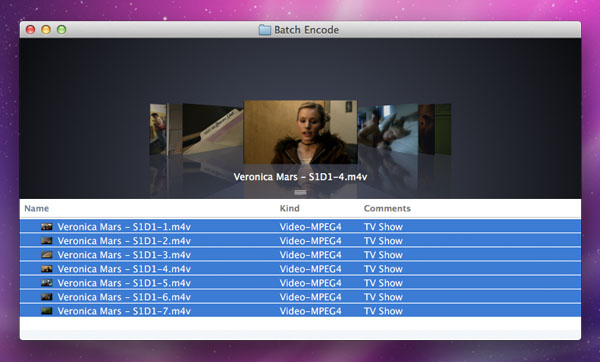Click file icon for Veronica Mars S1D1-3.m4v

click(47, 255)
